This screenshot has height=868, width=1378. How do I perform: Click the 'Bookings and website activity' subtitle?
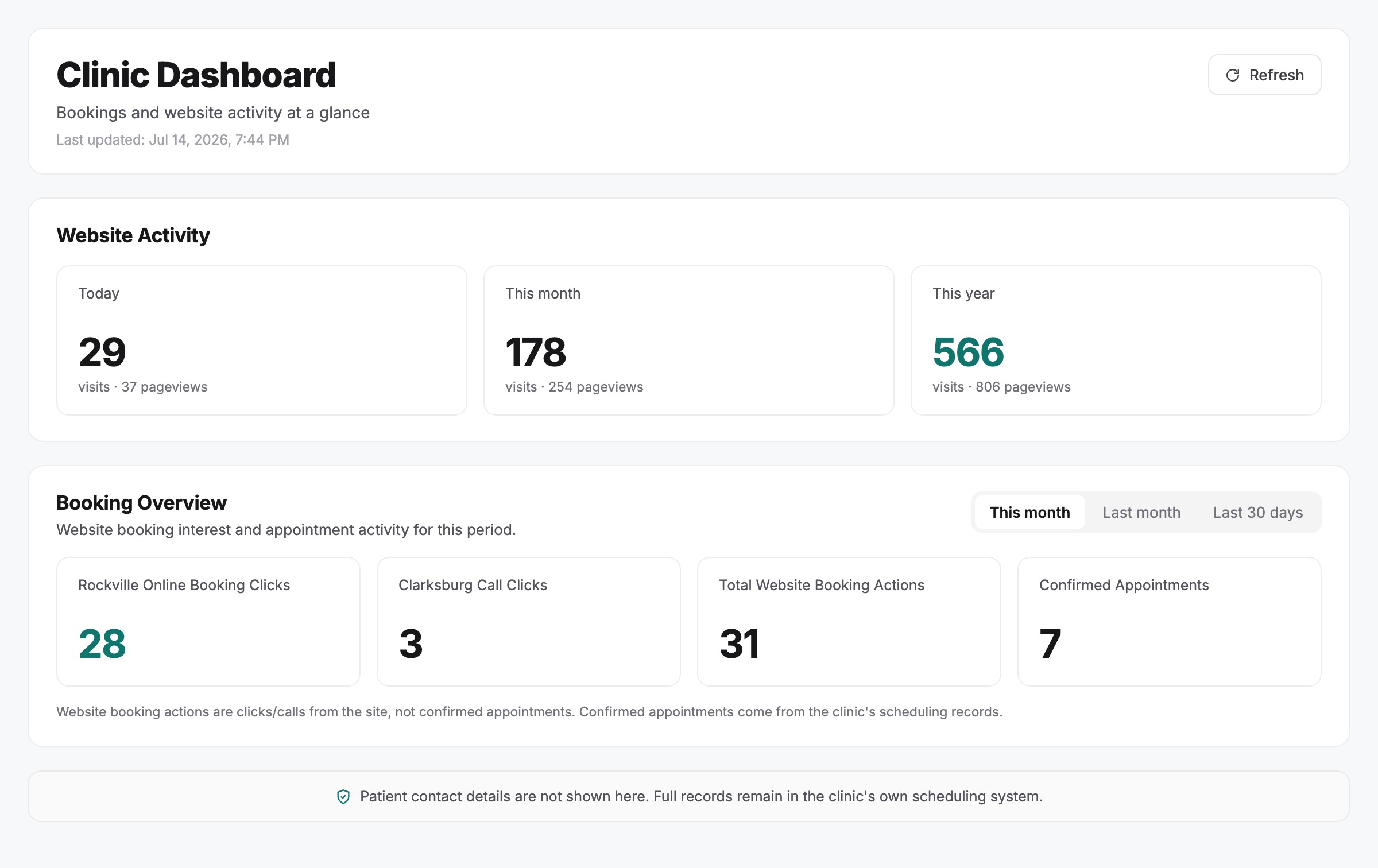[213, 113]
